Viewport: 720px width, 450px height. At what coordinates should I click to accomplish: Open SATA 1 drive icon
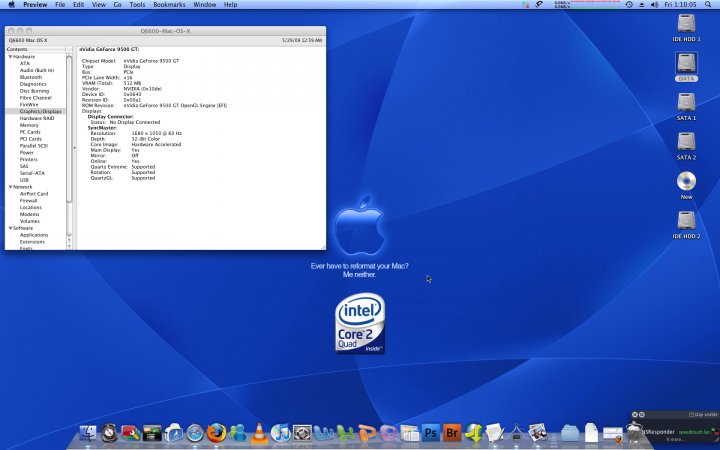(x=686, y=107)
